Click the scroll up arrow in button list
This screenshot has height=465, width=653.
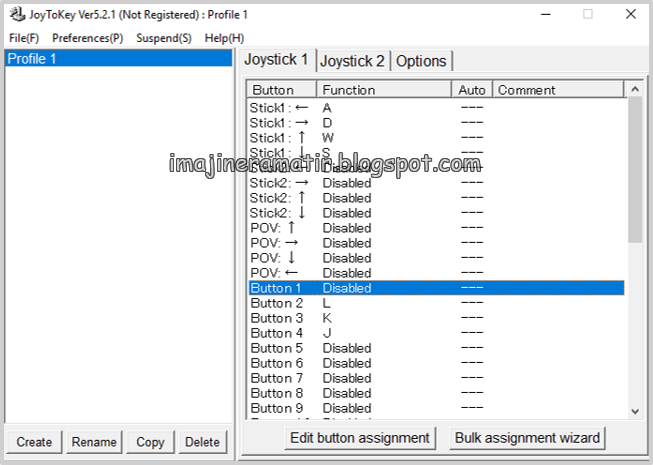pos(635,89)
